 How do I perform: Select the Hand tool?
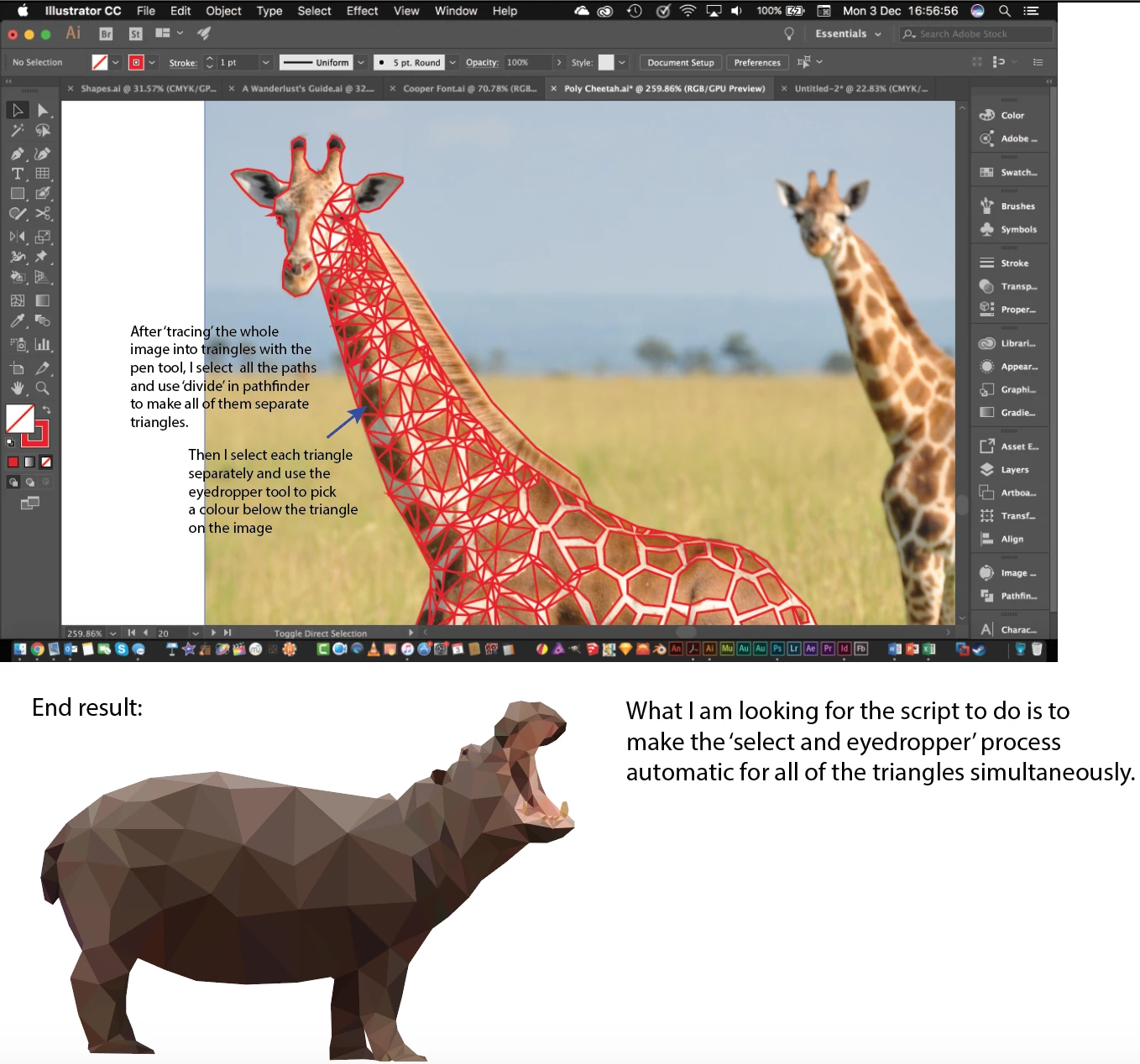[17, 389]
